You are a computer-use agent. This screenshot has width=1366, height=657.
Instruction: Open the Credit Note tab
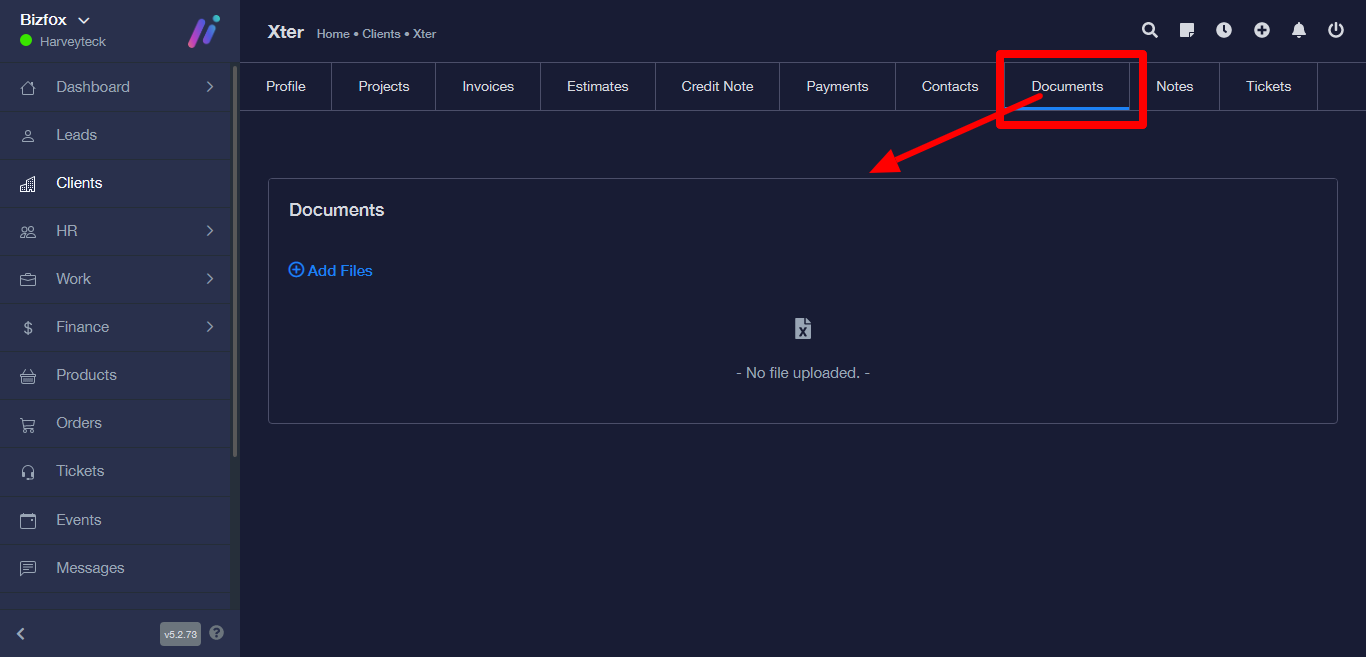point(717,87)
